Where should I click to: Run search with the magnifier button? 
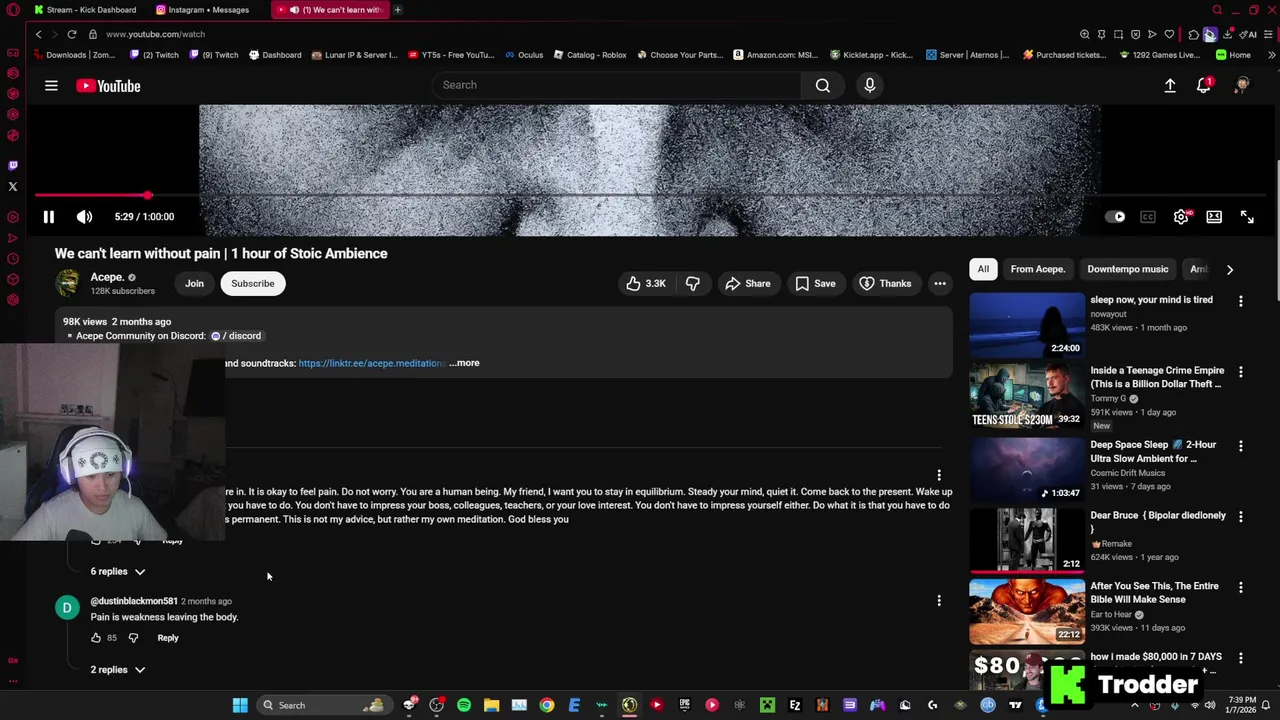[822, 85]
